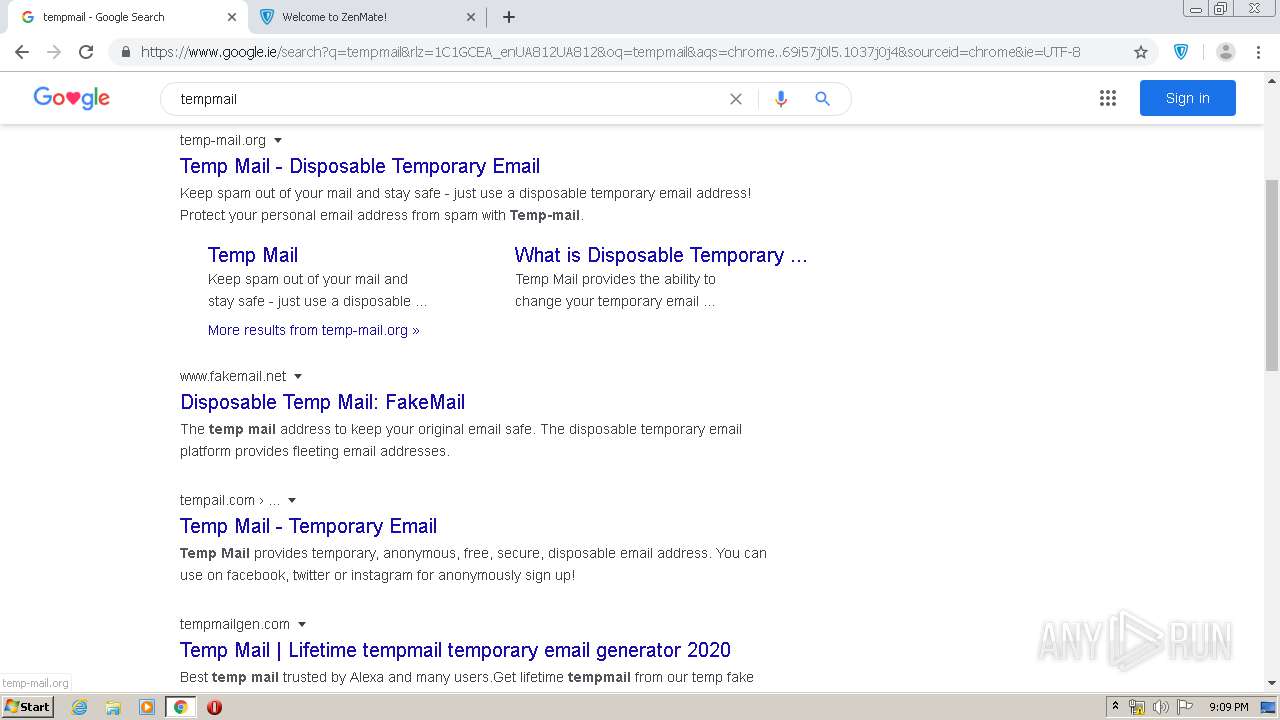Show hidden system tray icons
Image resolution: width=1280 pixels, height=720 pixels.
pyautogui.click(x=1115, y=707)
